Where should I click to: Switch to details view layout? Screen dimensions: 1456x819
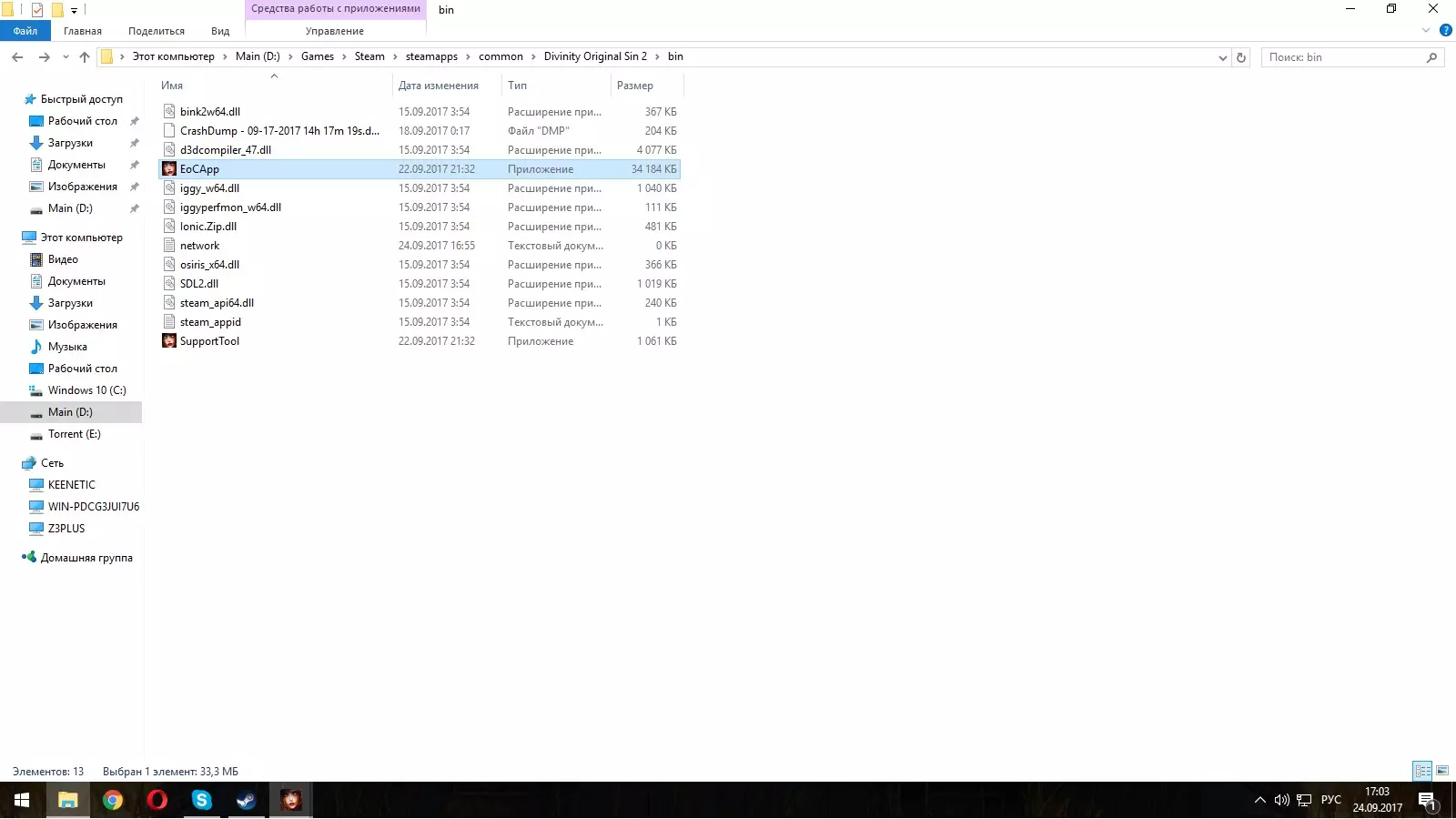point(1422,772)
